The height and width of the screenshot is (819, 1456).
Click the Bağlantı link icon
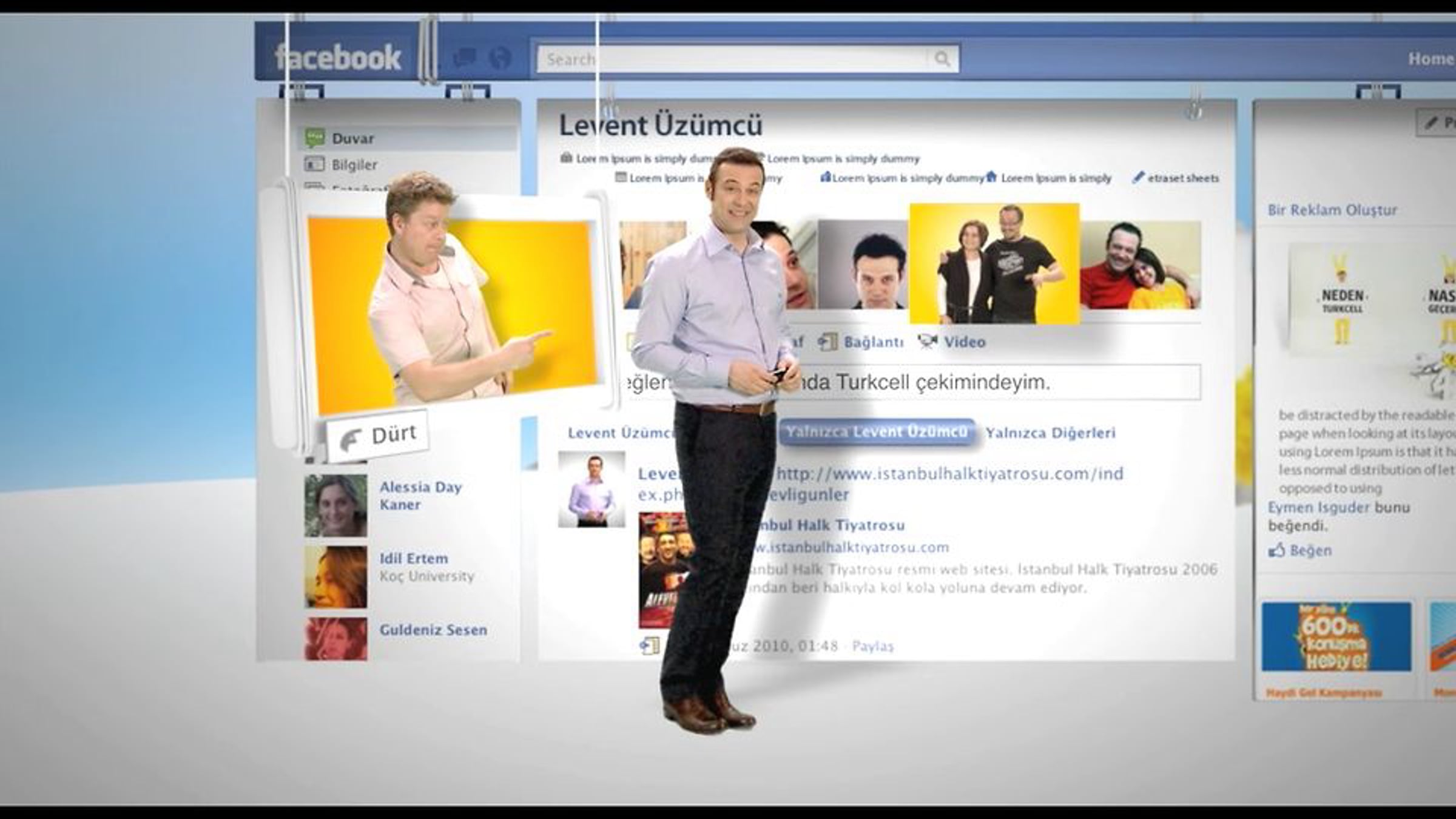pos(827,342)
